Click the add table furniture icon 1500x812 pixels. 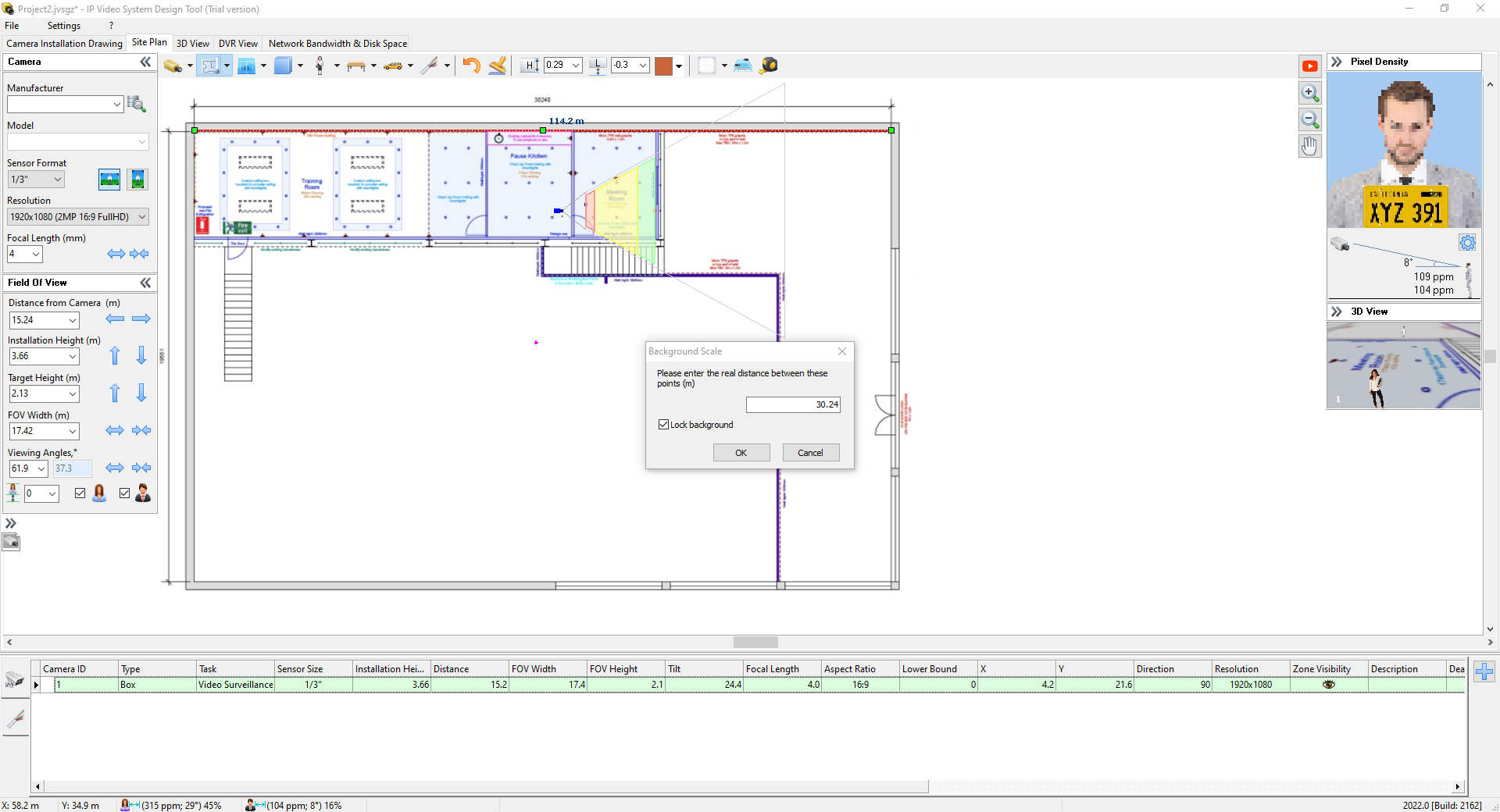(x=356, y=66)
